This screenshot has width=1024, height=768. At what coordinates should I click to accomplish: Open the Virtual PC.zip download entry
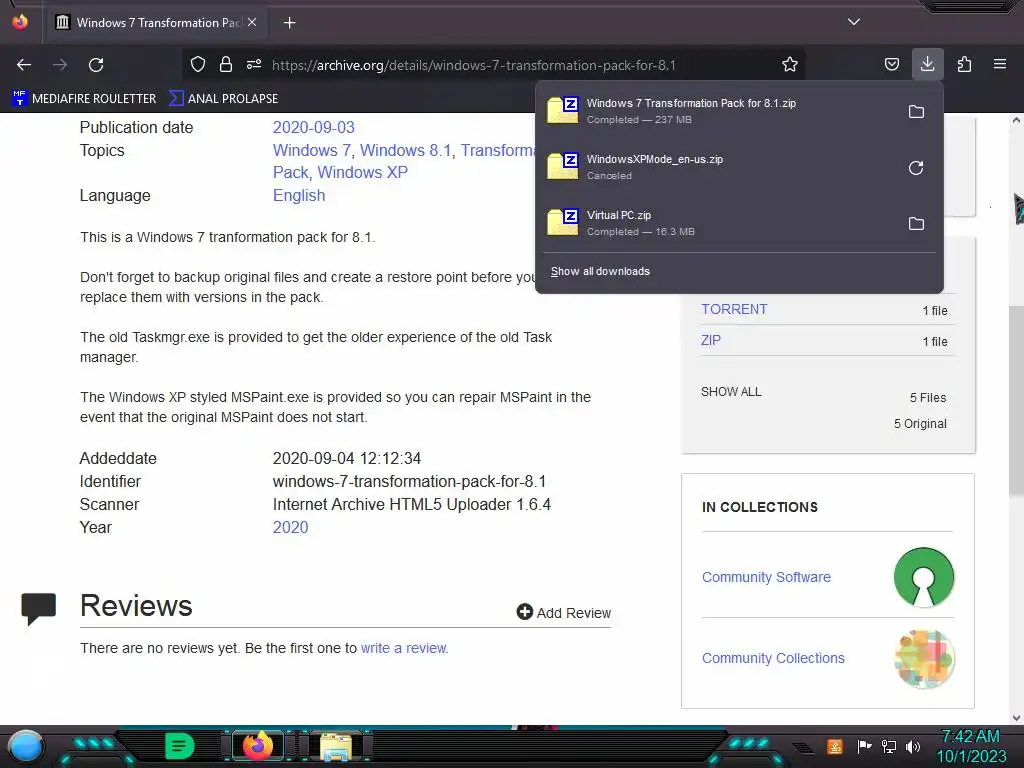[718, 223]
